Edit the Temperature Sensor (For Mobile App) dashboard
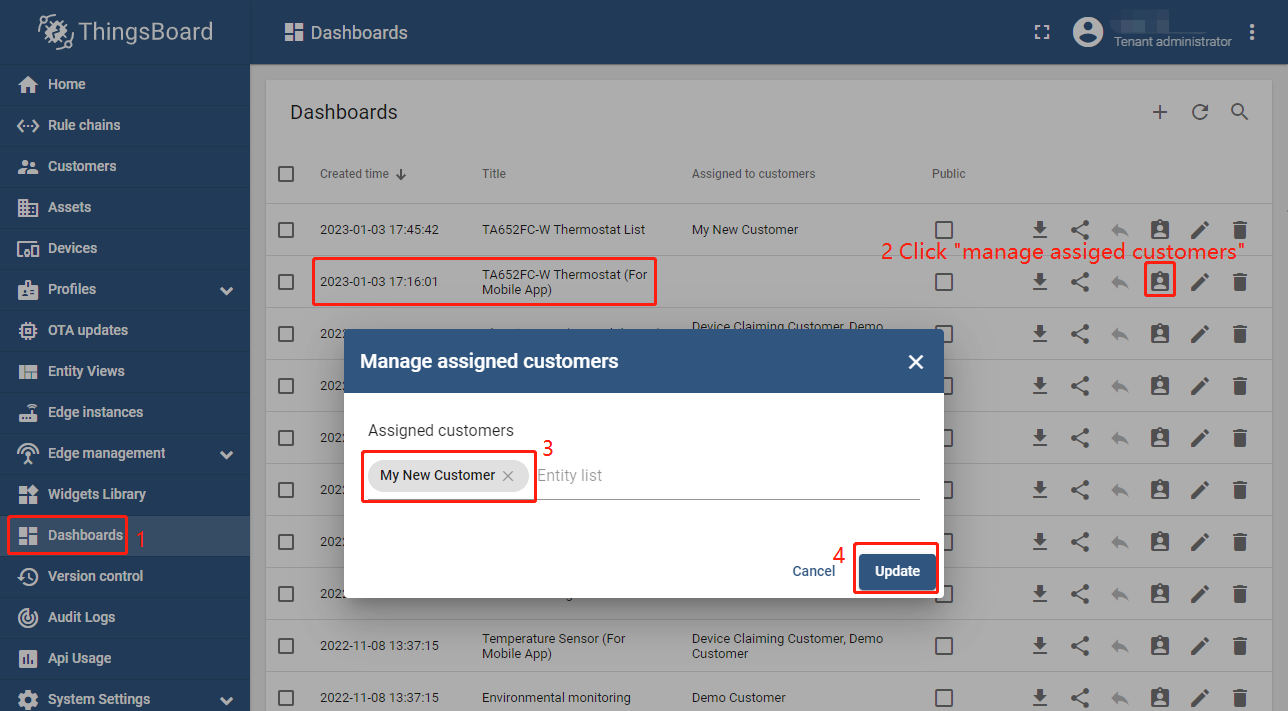The width and height of the screenshot is (1288, 711). coord(1200,646)
